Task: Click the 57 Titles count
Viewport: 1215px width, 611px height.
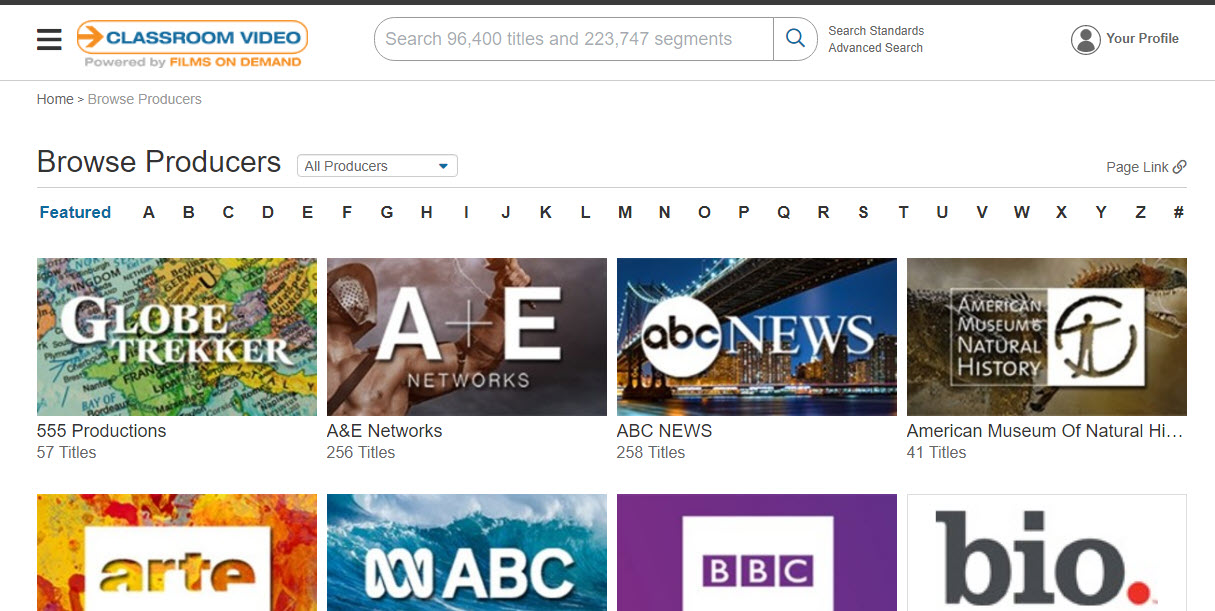Action: (67, 453)
